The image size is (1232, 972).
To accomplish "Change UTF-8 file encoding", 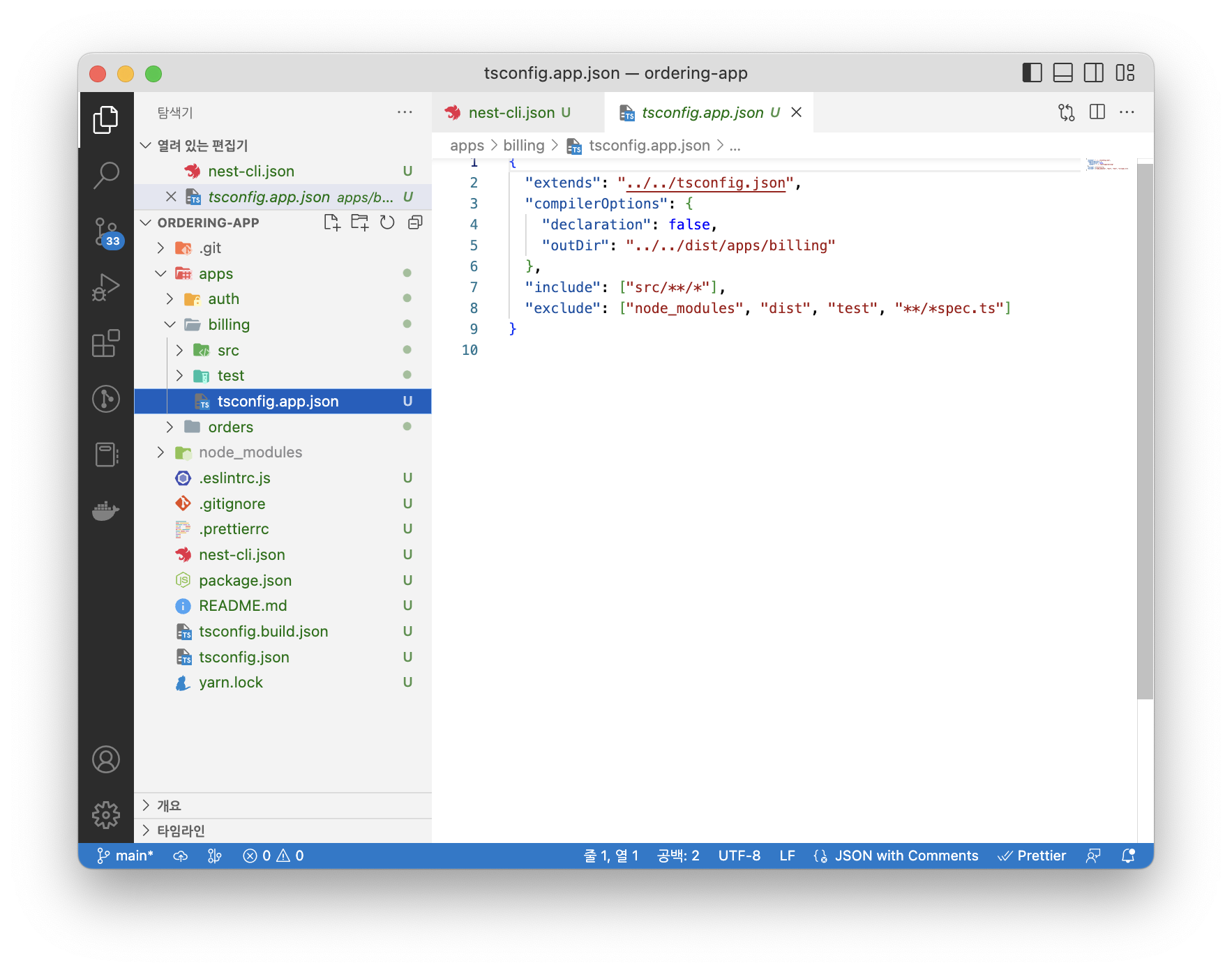I will (x=739, y=856).
